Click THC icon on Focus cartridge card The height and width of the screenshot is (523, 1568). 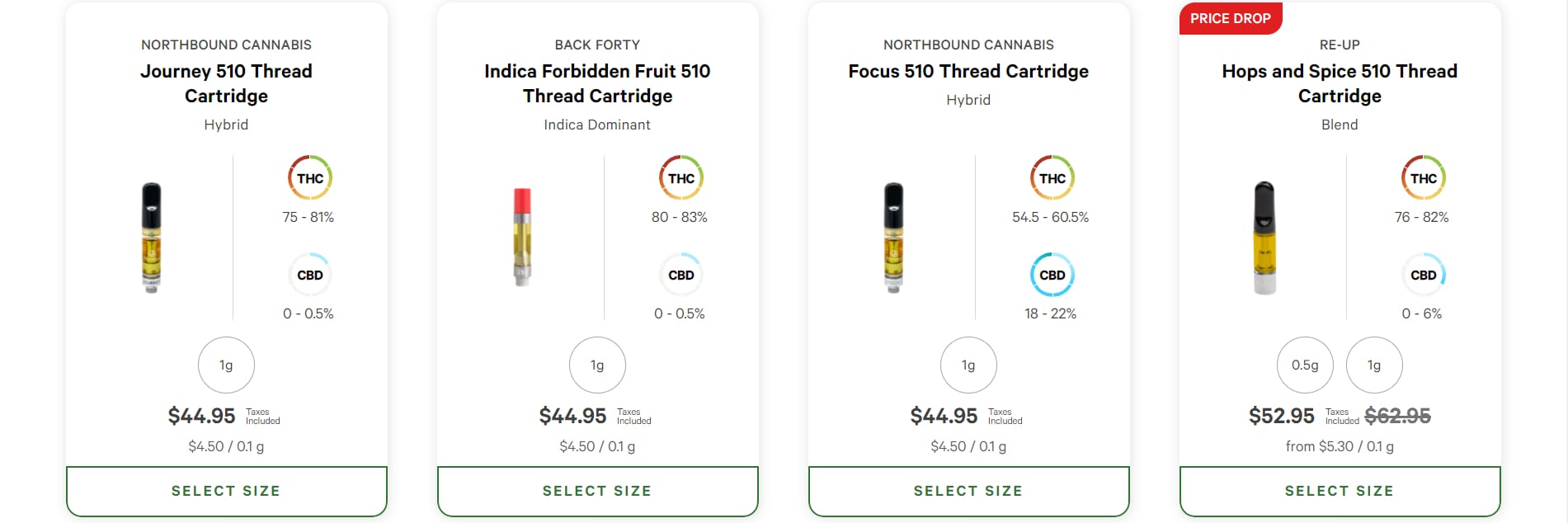pyautogui.click(x=1052, y=178)
